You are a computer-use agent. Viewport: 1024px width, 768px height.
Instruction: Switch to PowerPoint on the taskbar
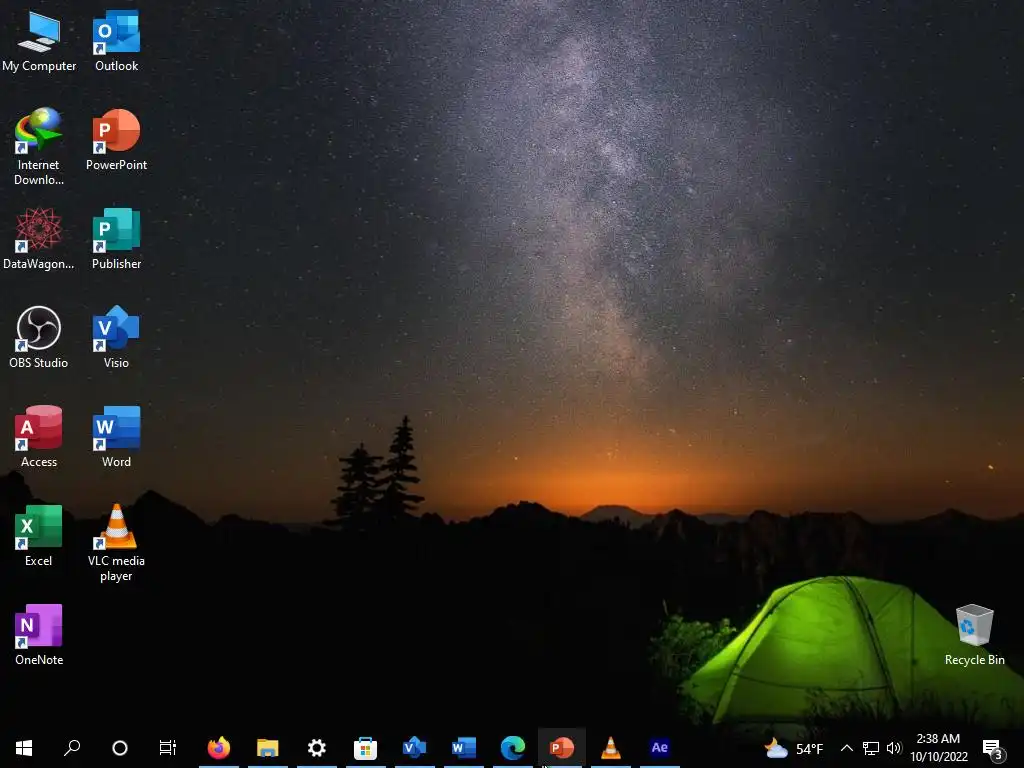(x=562, y=748)
